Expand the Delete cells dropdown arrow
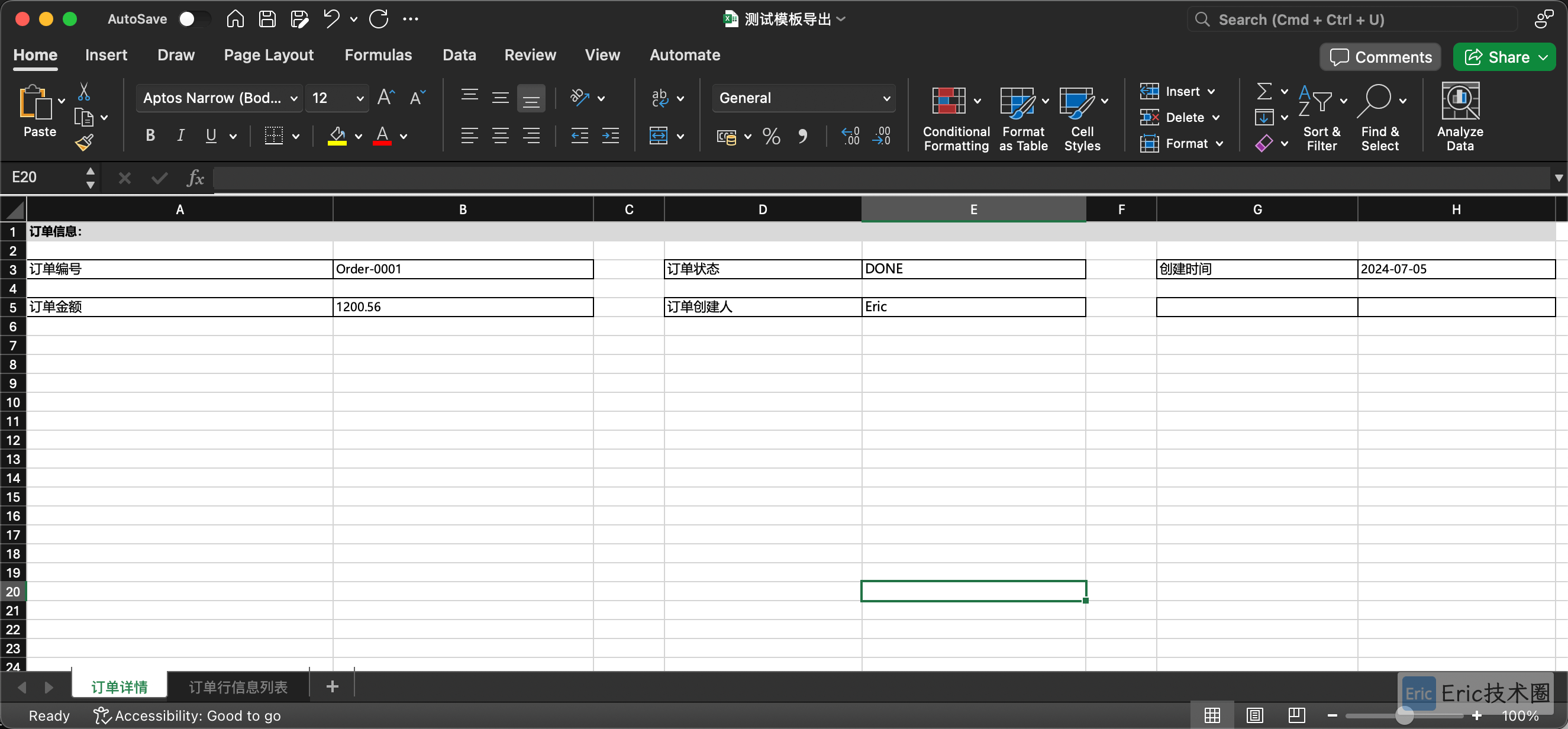 (1215, 117)
